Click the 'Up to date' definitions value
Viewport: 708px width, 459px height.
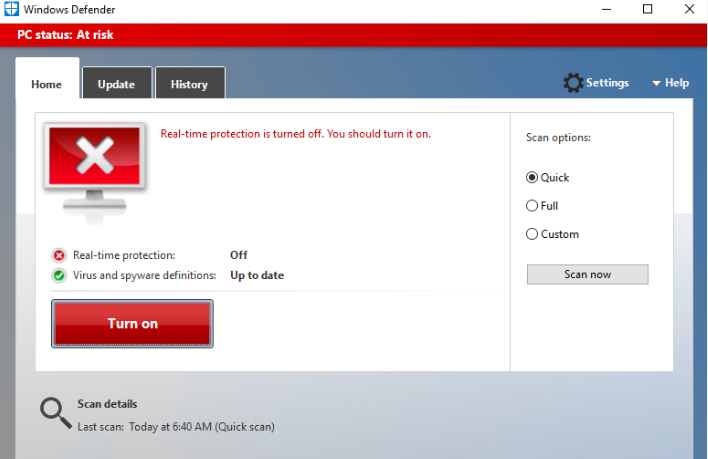tap(257, 275)
